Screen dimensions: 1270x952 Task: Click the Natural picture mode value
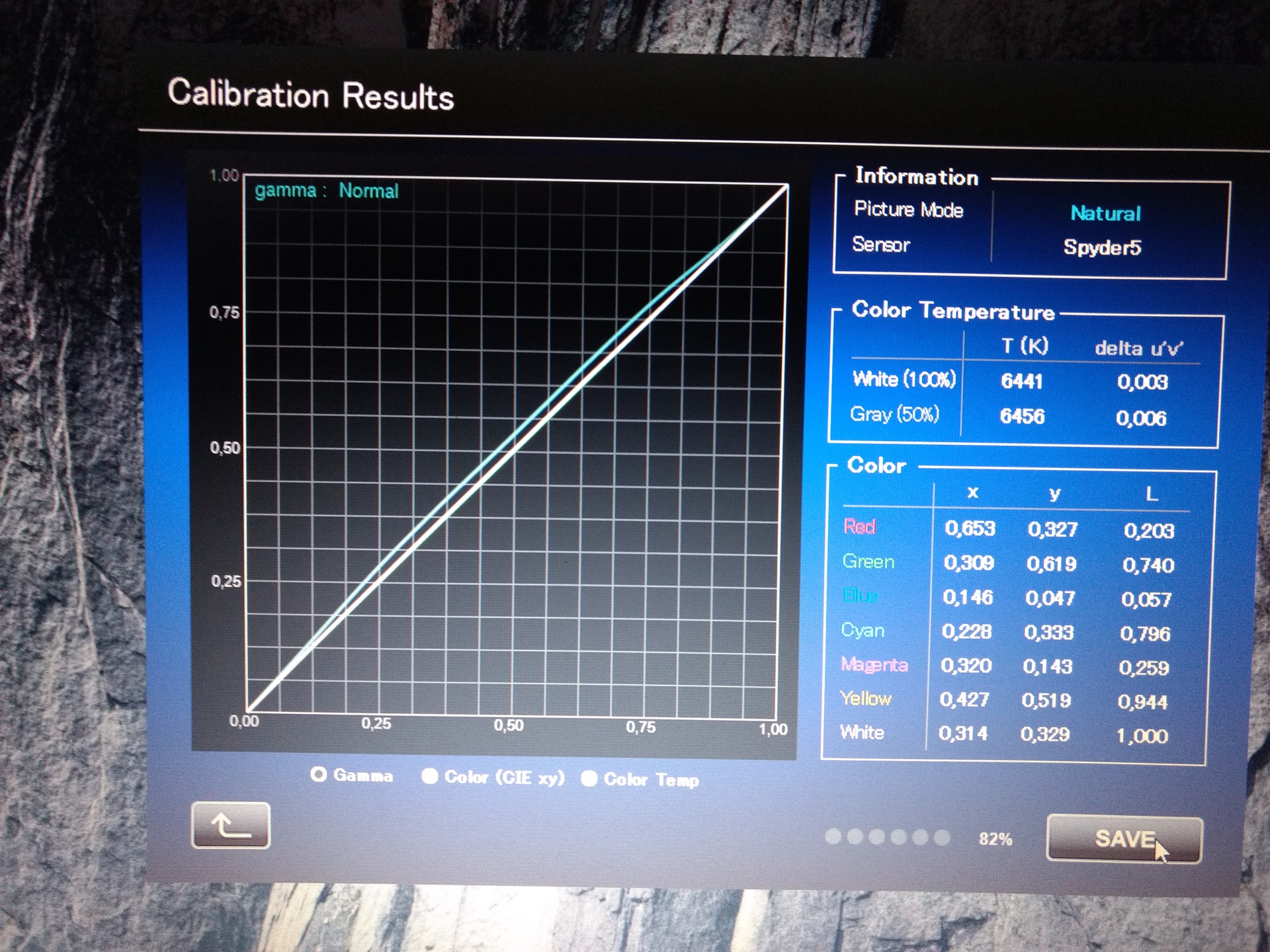1105,213
